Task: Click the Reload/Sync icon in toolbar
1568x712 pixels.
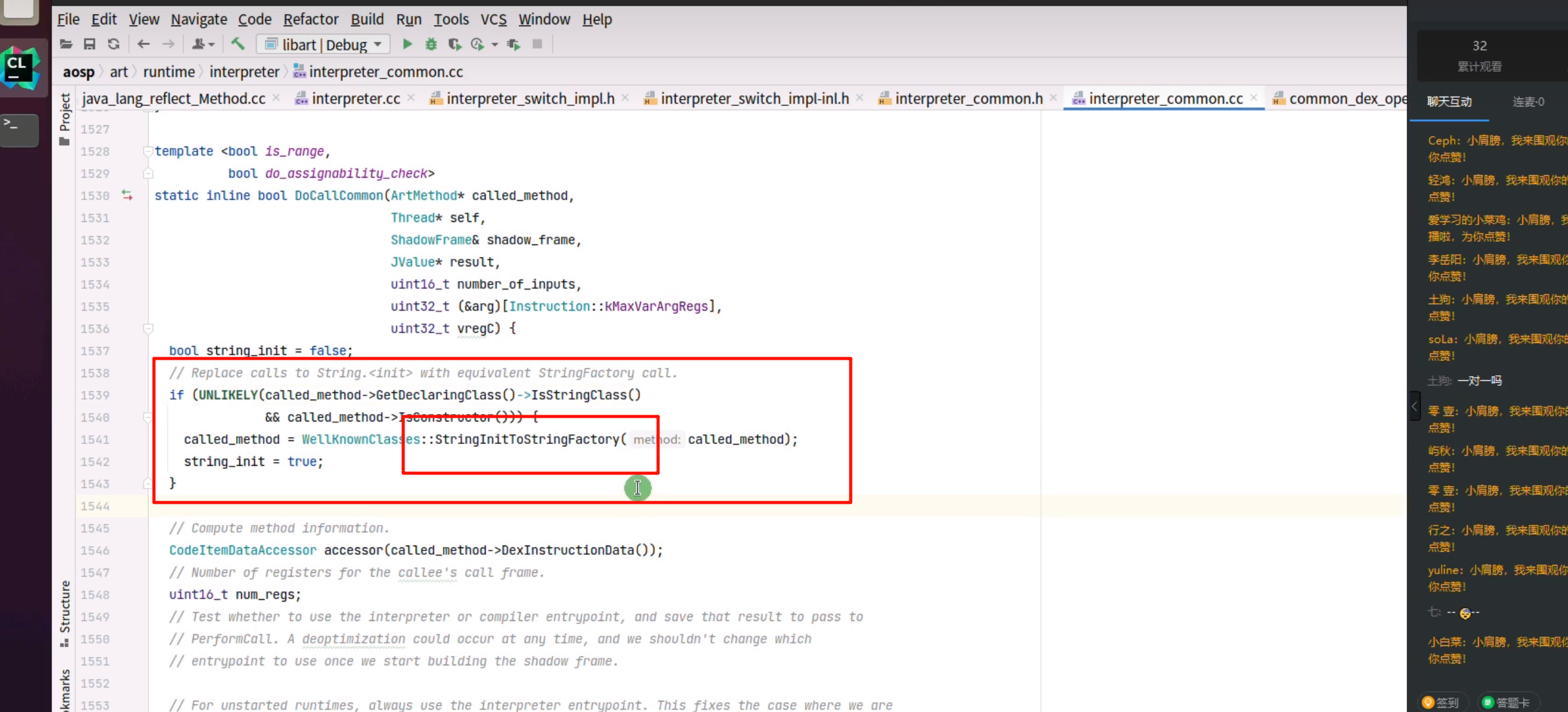Action: click(x=113, y=44)
